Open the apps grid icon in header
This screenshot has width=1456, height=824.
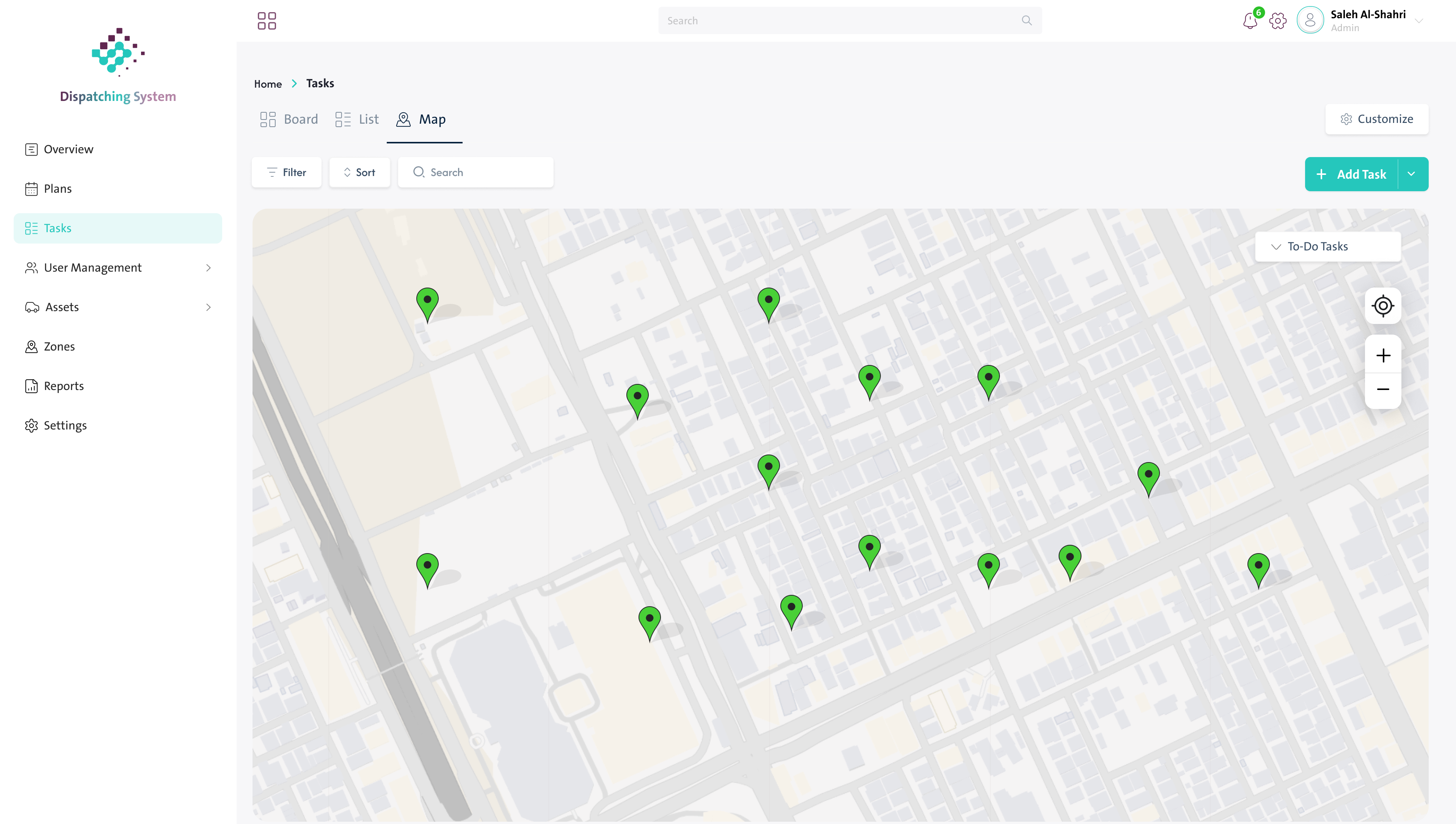click(267, 21)
